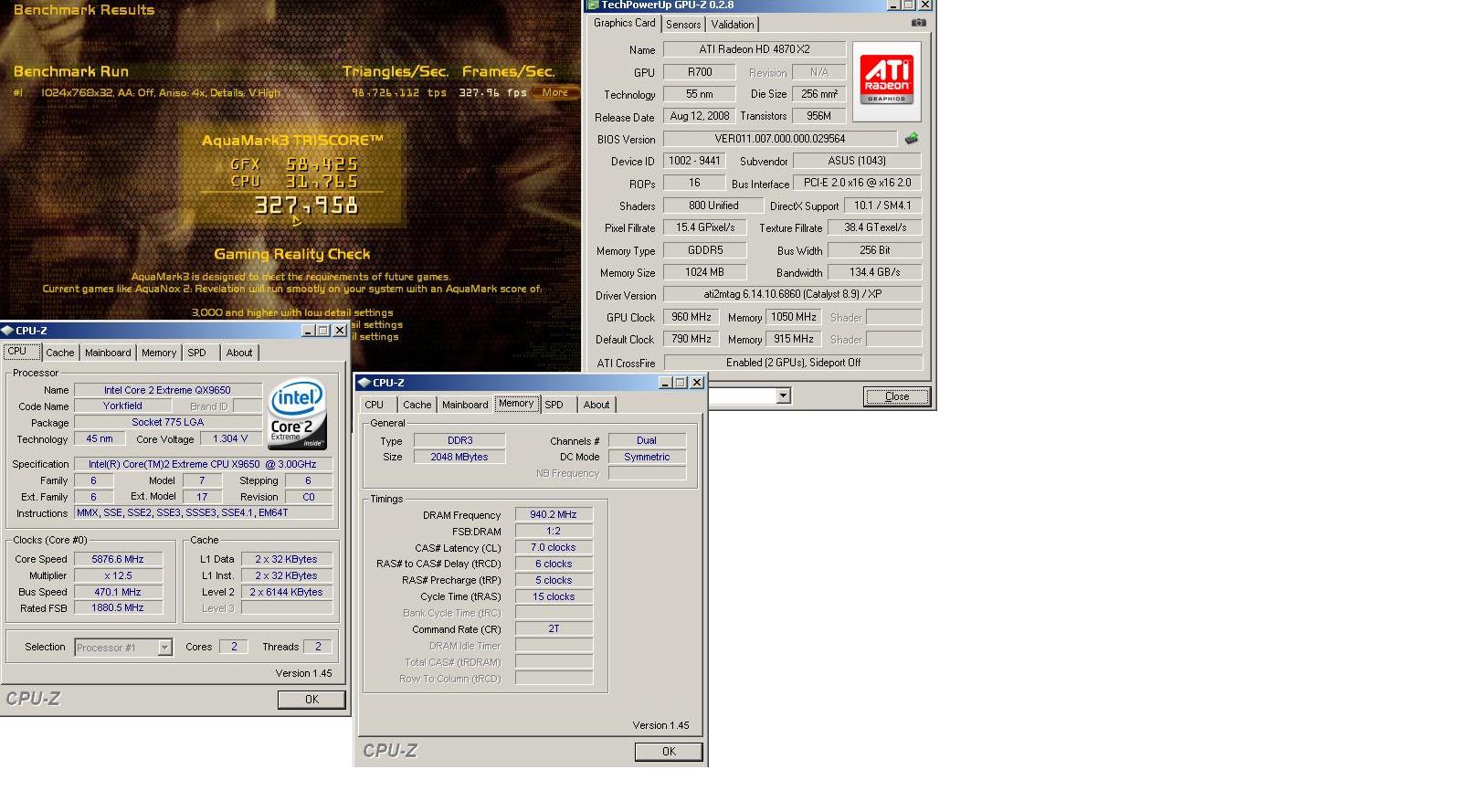
Task: Click the driver version ati2mtag field
Action: tap(792, 294)
